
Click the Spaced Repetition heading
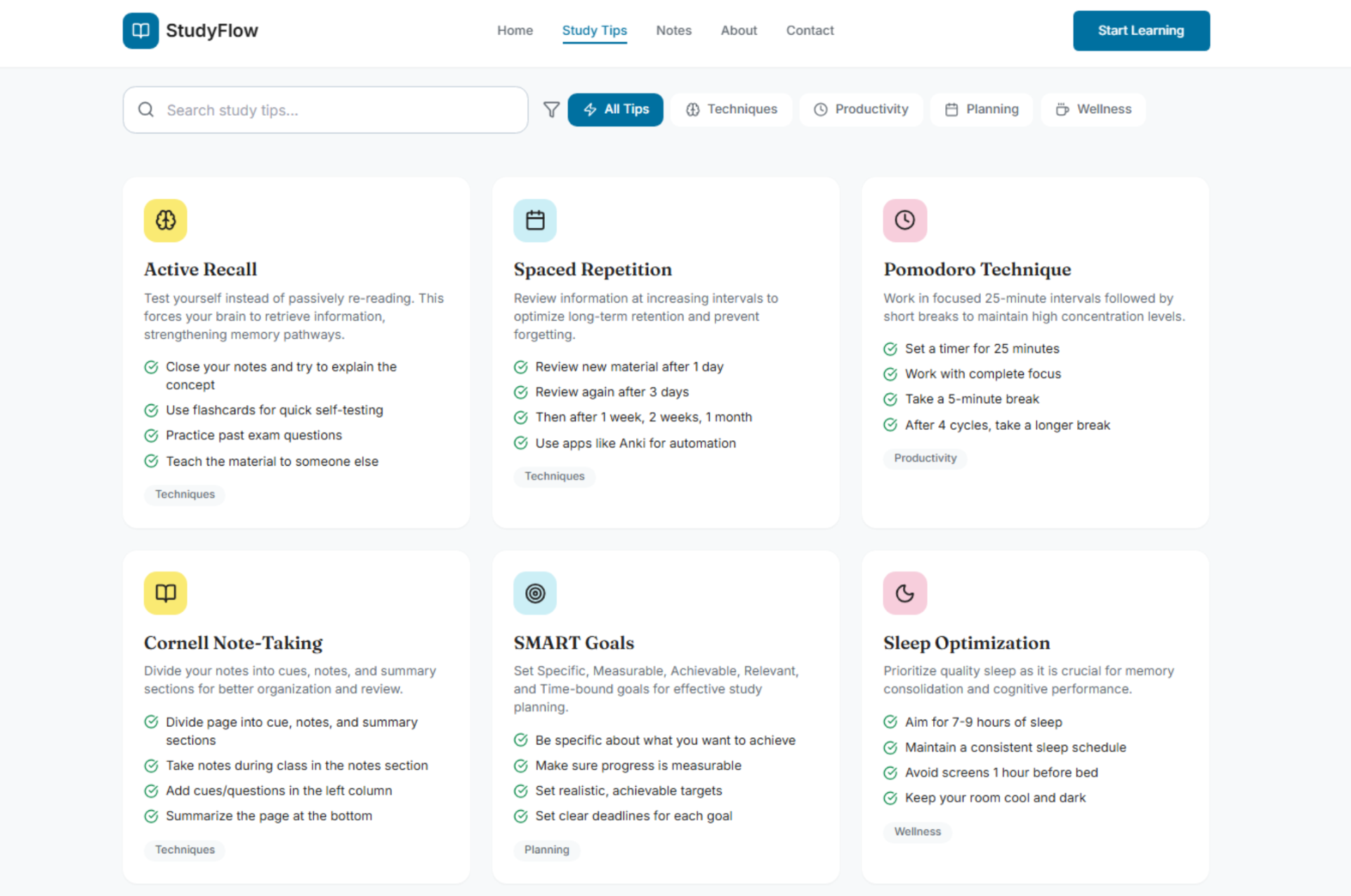click(593, 270)
